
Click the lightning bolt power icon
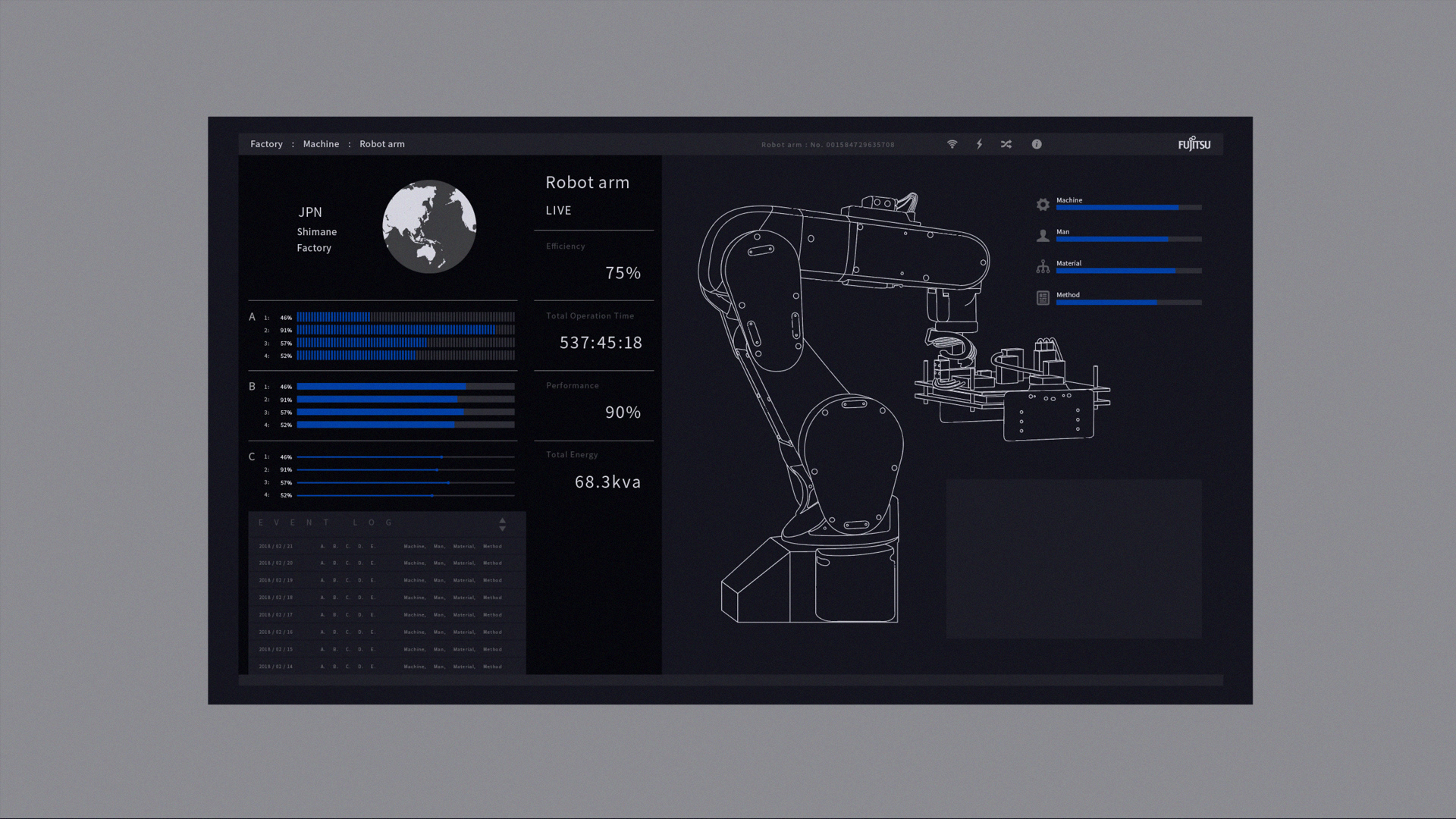(x=979, y=144)
